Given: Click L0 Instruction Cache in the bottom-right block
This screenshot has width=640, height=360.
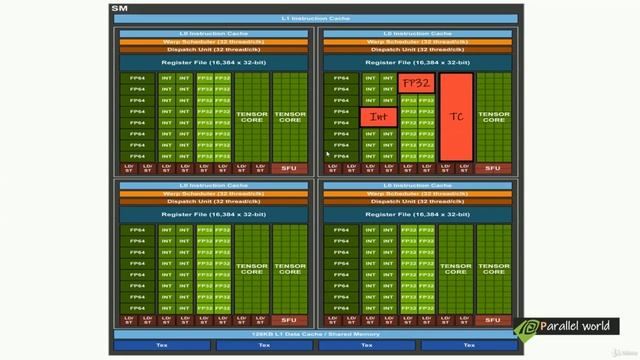Looking at the screenshot, I should (418, 186).
